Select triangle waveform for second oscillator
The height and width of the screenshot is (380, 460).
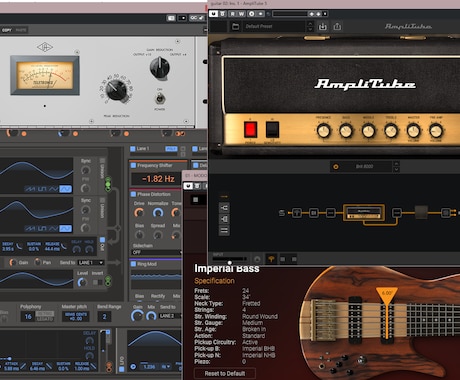tap(53, 229)
